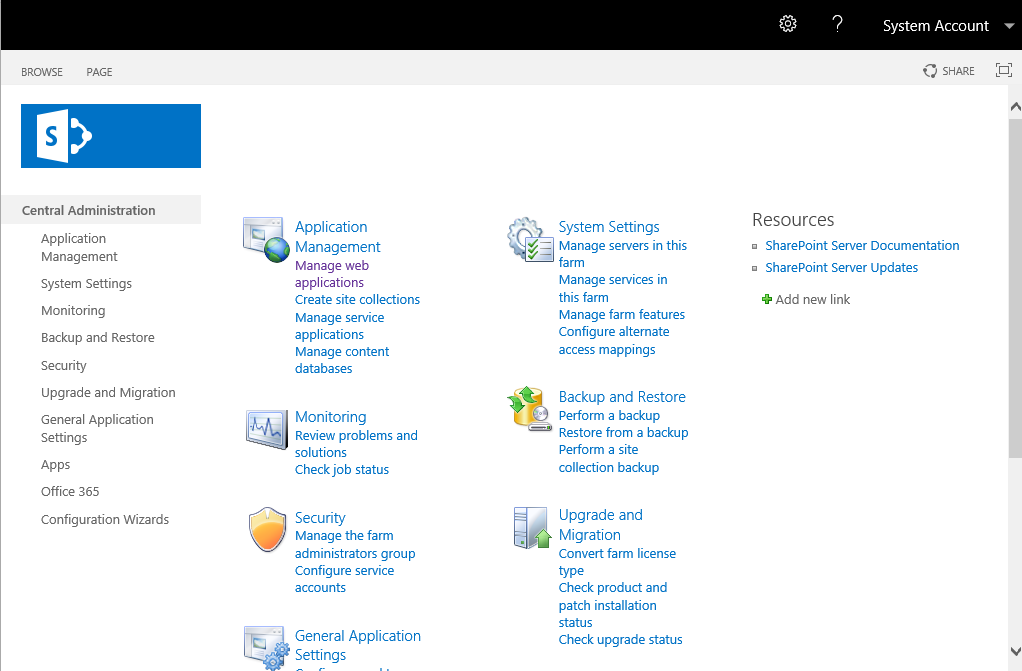Open Check upgrade status link

point(620,640)
